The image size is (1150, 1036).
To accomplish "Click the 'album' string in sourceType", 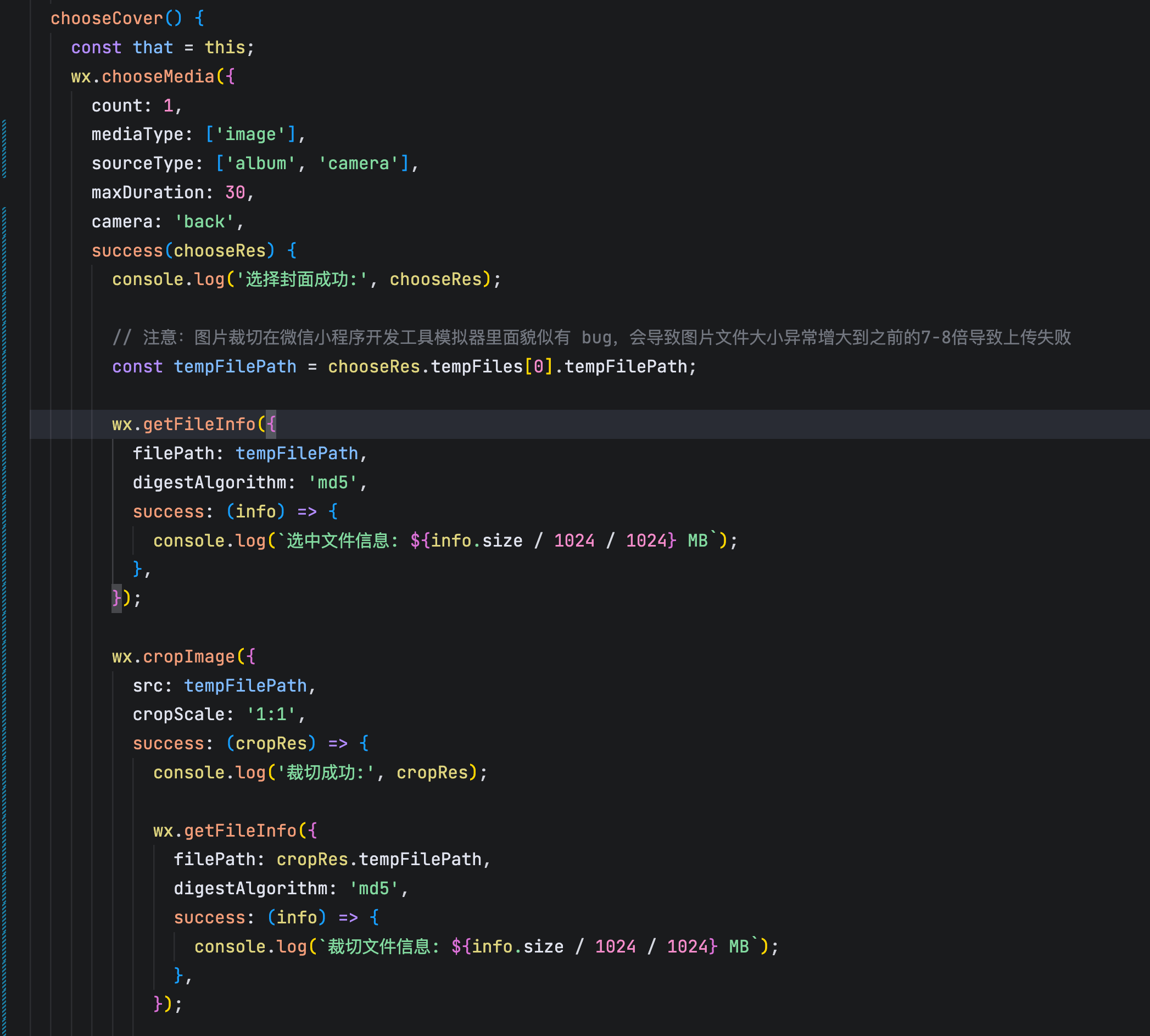I will tap(261, 163).
